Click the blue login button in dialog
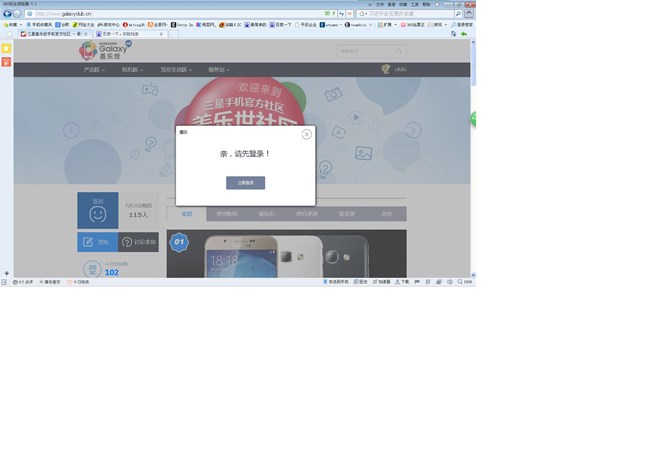Viewport: 650px width, 475px height. [x=245, y=183]
